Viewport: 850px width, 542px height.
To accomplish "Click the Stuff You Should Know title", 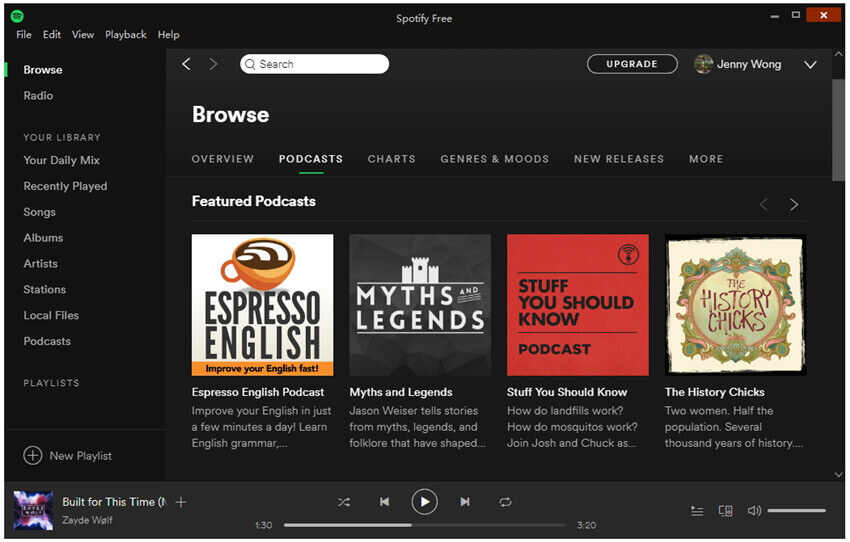I will tap(567, 392).
